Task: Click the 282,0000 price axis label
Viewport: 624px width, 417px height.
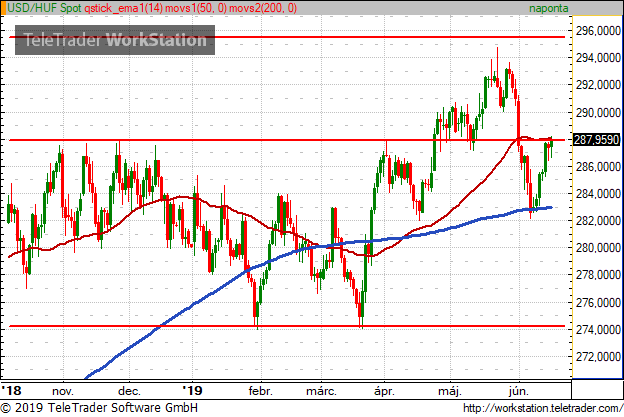Action: 598,220
